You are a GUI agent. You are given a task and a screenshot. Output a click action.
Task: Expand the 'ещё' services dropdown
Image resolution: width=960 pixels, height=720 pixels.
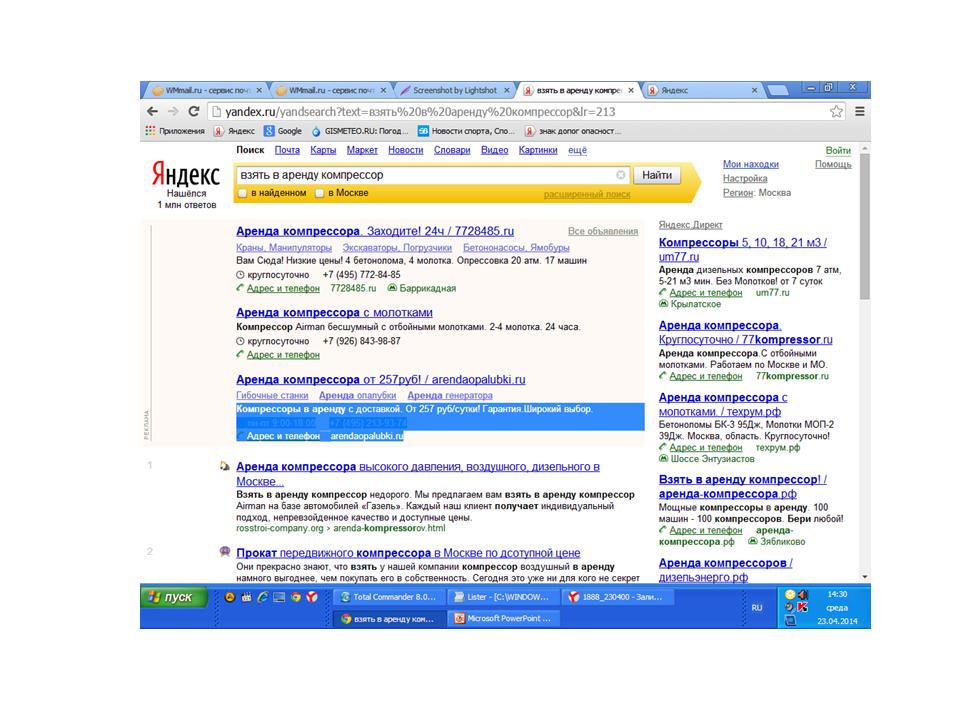[x=577, y=150]
